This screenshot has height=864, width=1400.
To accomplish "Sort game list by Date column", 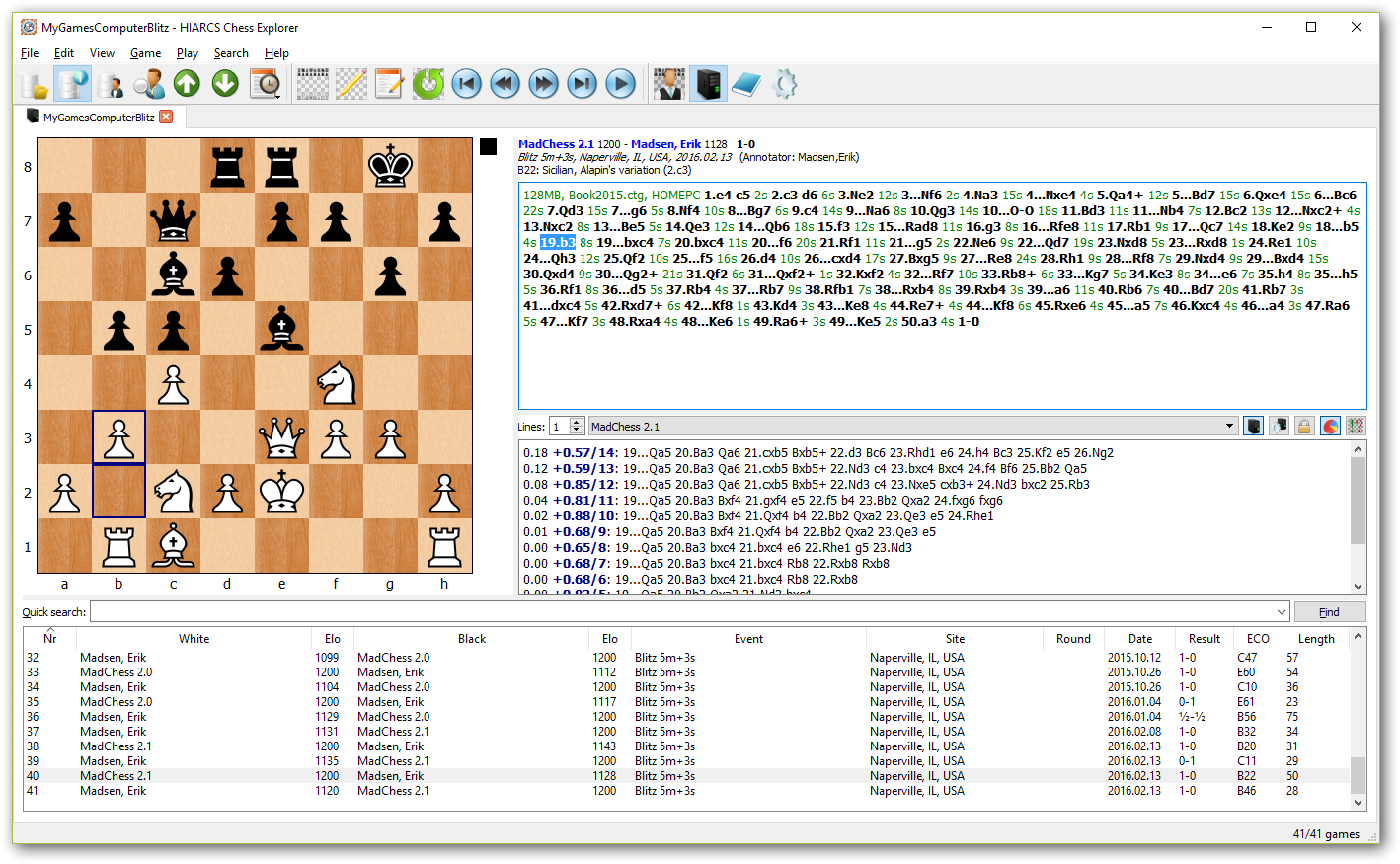I will tap(1140, 639).
